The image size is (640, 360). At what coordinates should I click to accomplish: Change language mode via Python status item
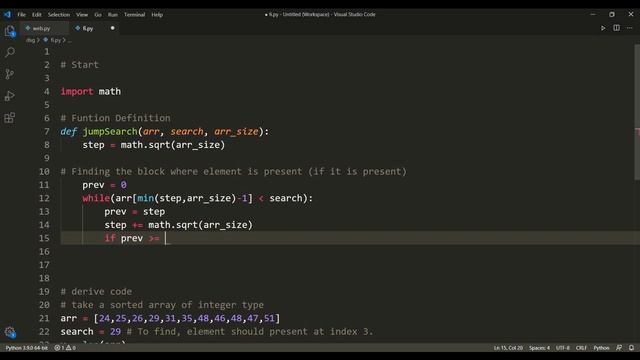pos(601,348)
